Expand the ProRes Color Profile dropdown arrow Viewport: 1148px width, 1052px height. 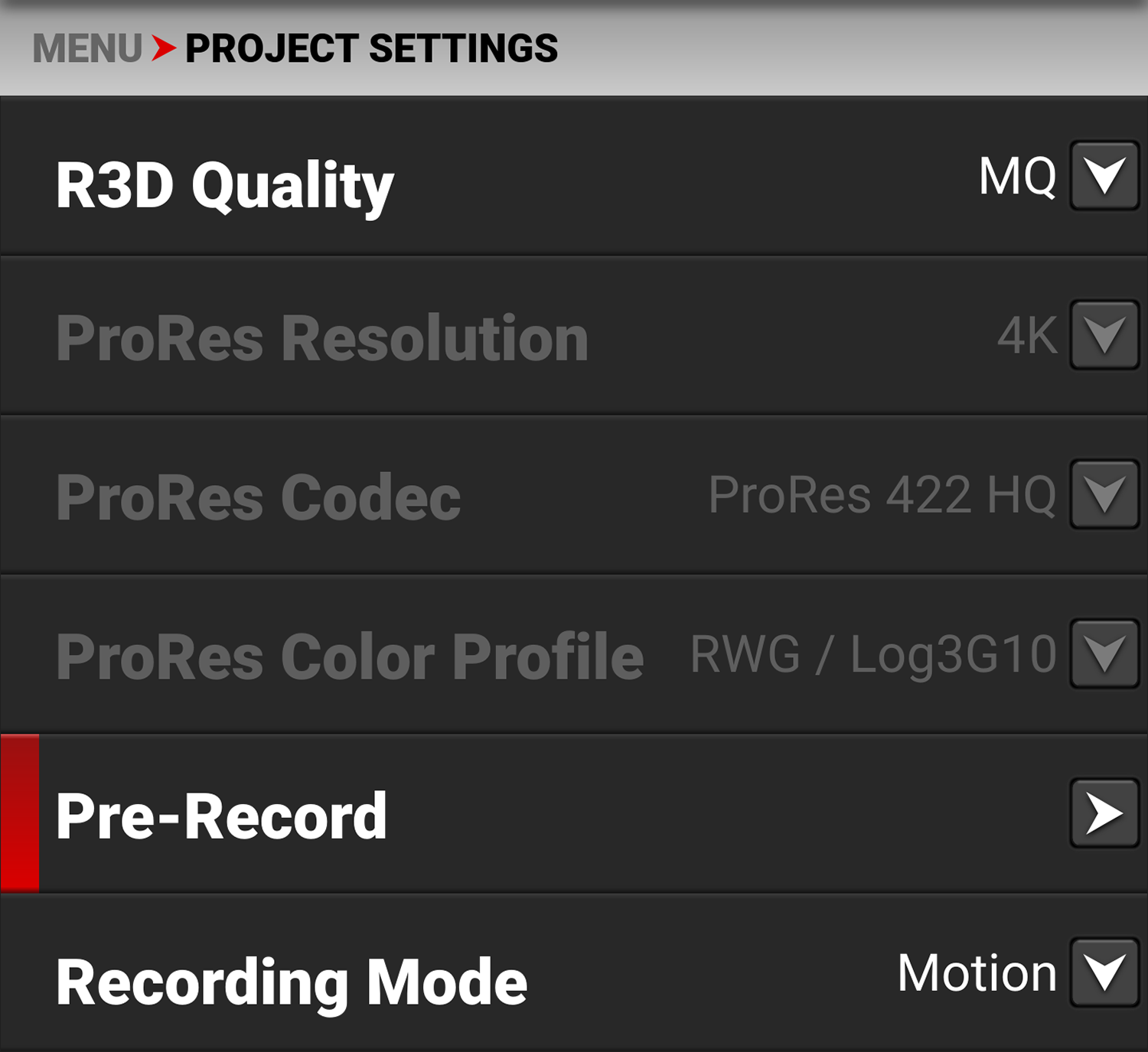tap(1104, 654)
